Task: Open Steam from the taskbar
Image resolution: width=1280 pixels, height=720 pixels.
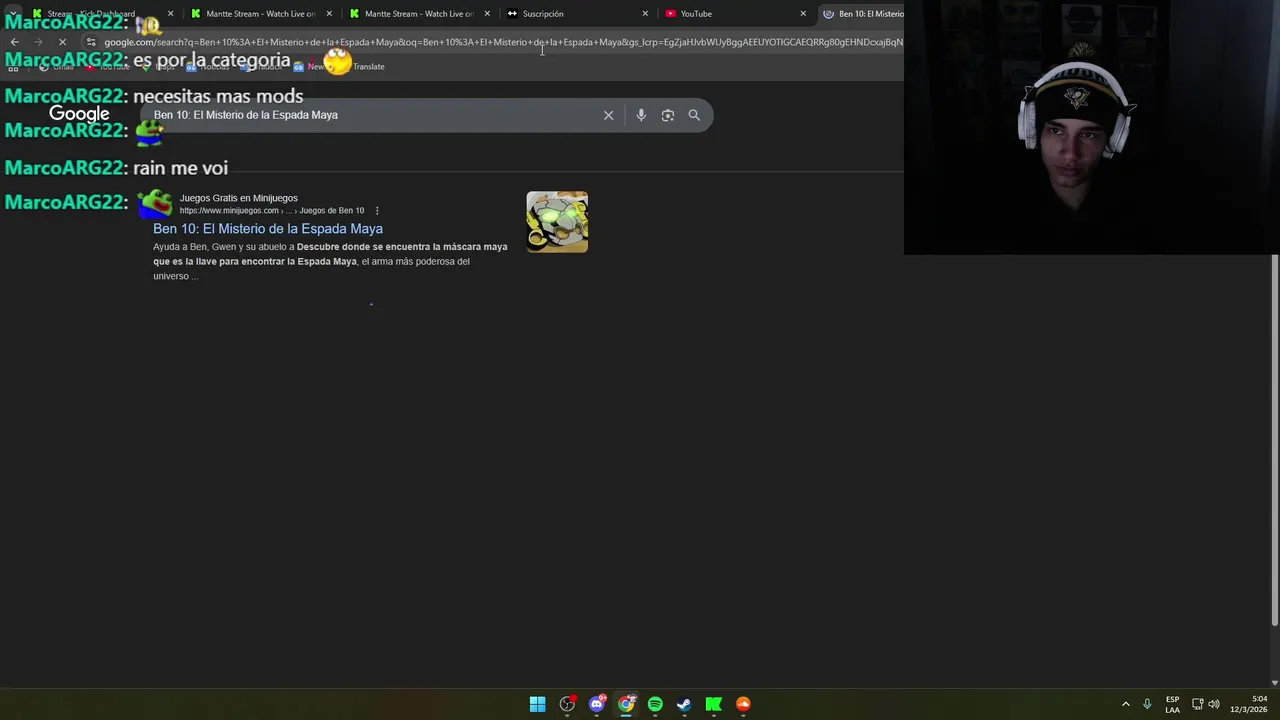Action: [684, 704]
